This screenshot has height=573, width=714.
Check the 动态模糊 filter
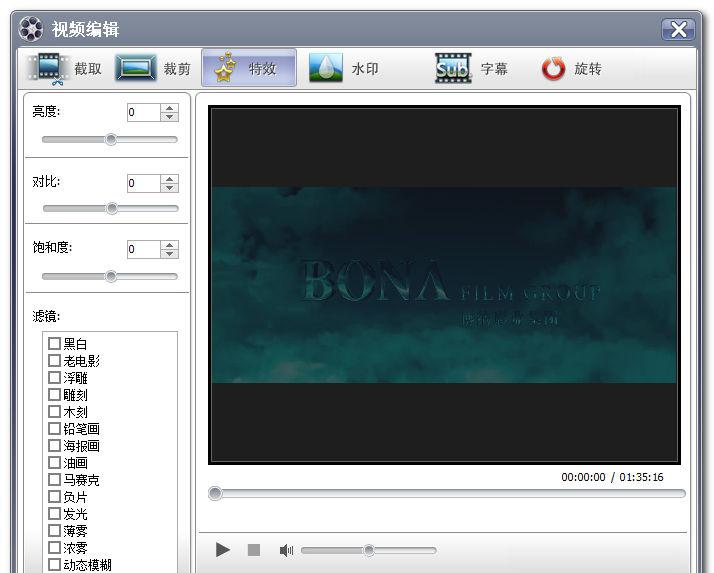click(55, 565)
